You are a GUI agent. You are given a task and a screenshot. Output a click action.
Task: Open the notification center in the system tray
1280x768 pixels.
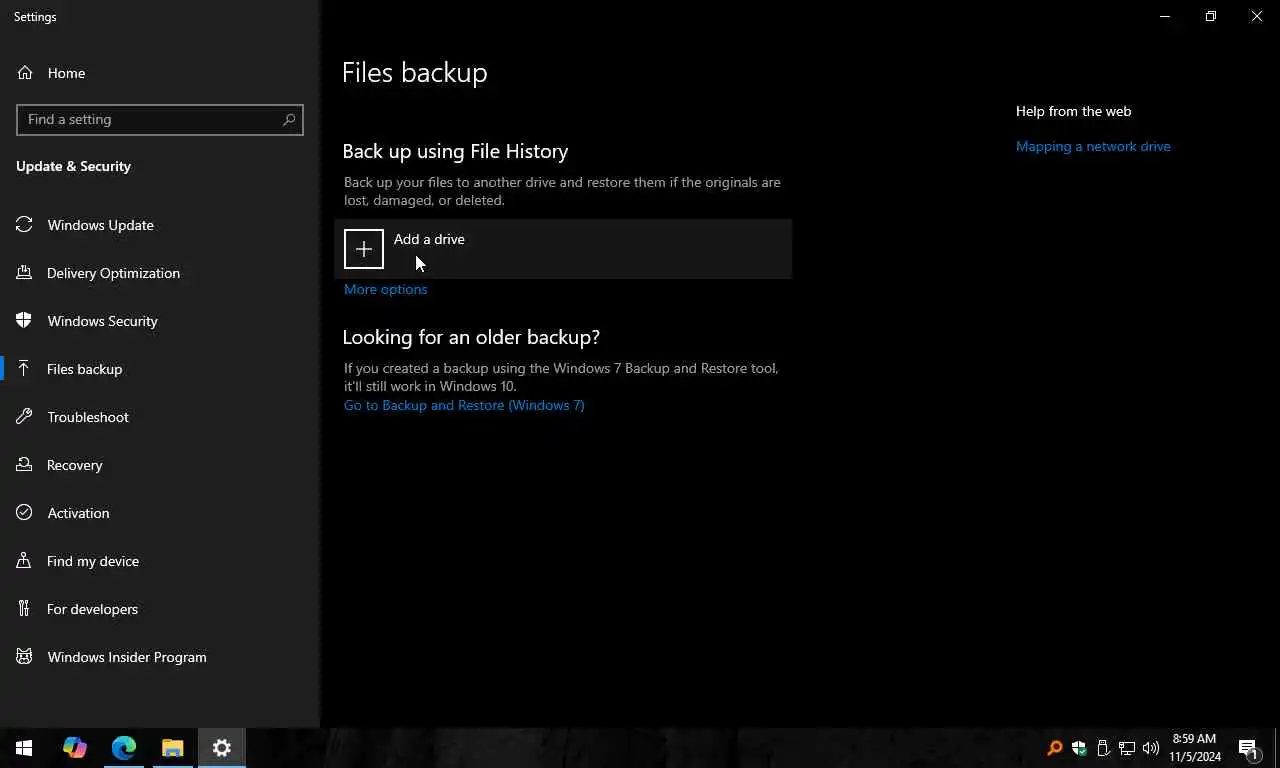(1248, 748)
